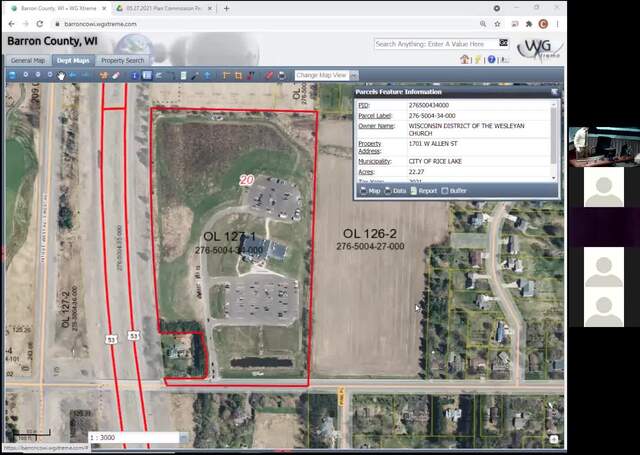Click the home icon under search
Image resolution: width=640 pixels, height=455 pixels.
[x=465, y=59]
